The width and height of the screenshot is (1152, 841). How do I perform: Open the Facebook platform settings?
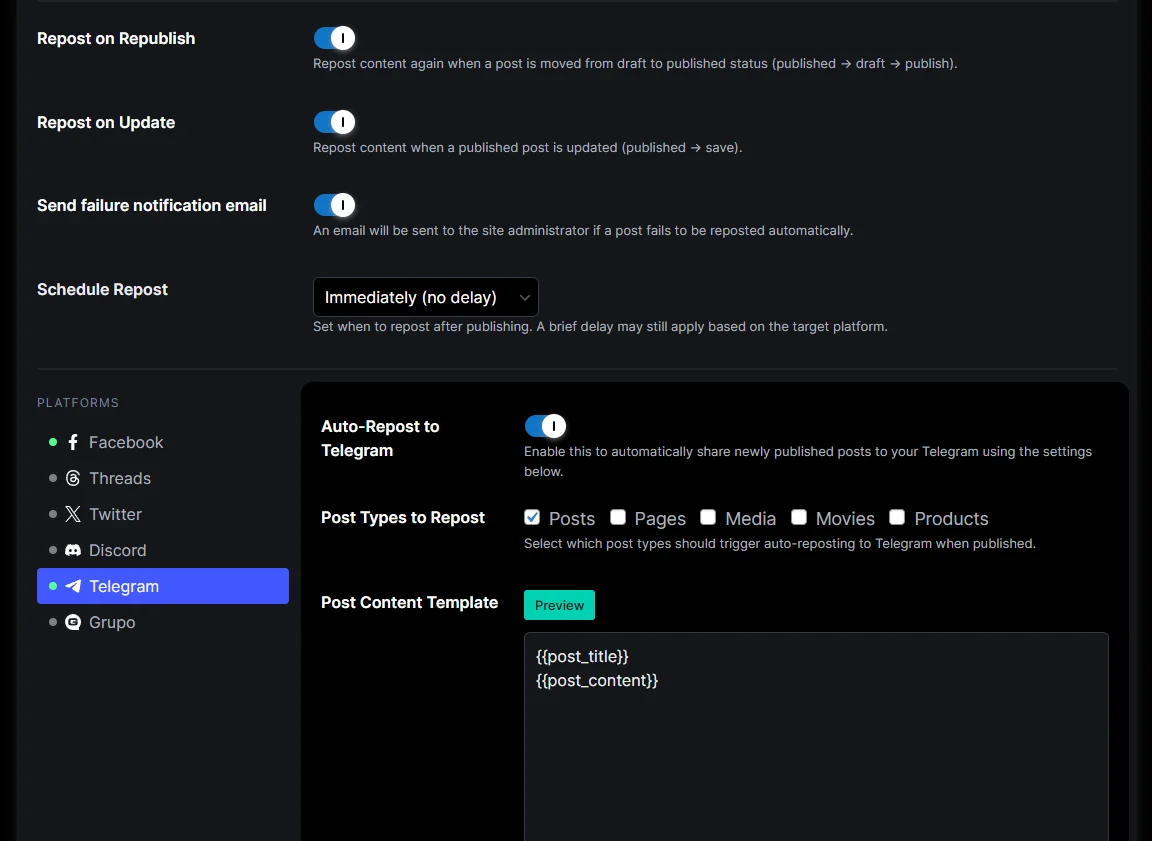(x=162, y=442)
